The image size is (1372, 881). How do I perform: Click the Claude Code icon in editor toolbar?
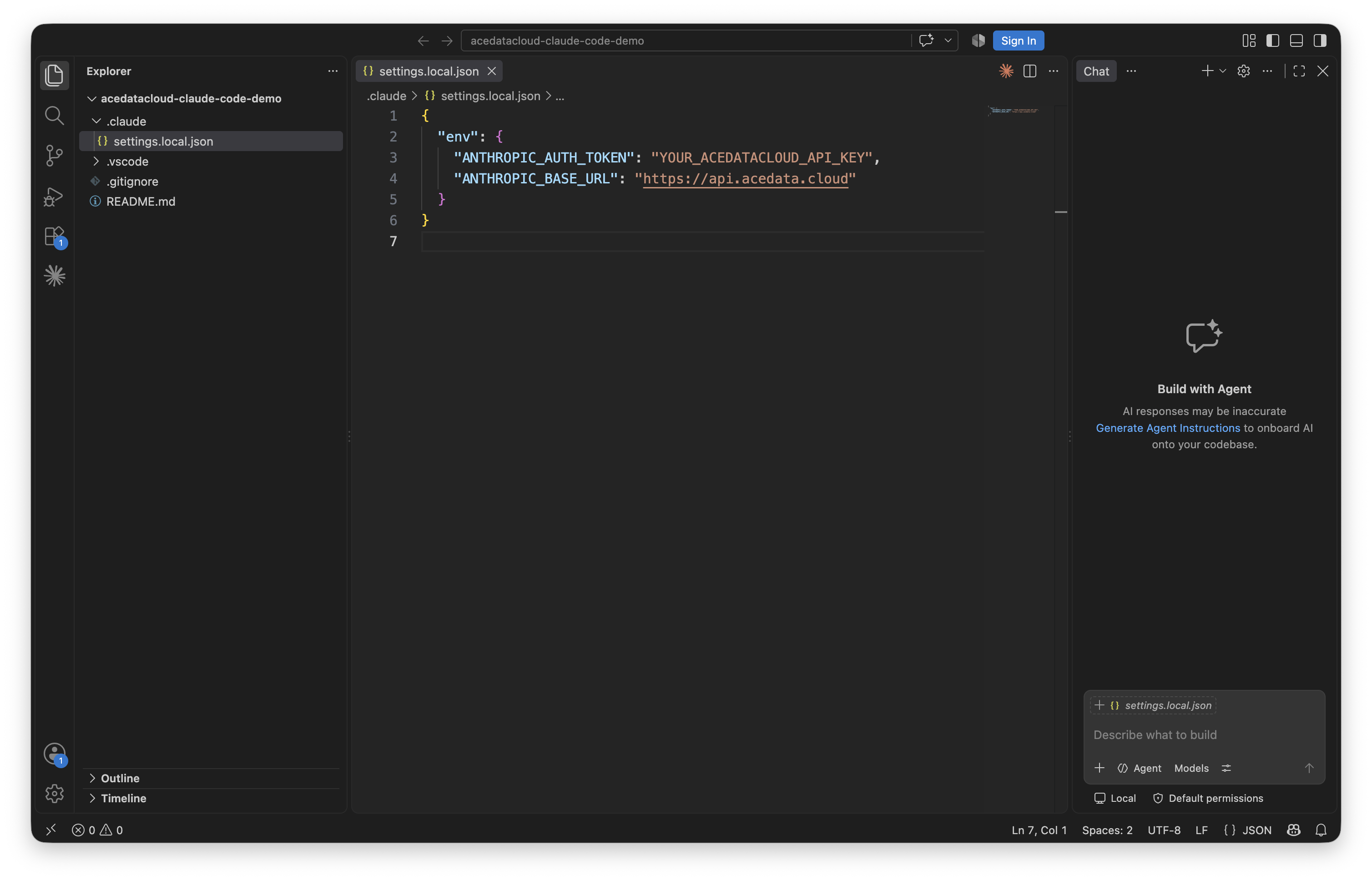coord(1006,71)
